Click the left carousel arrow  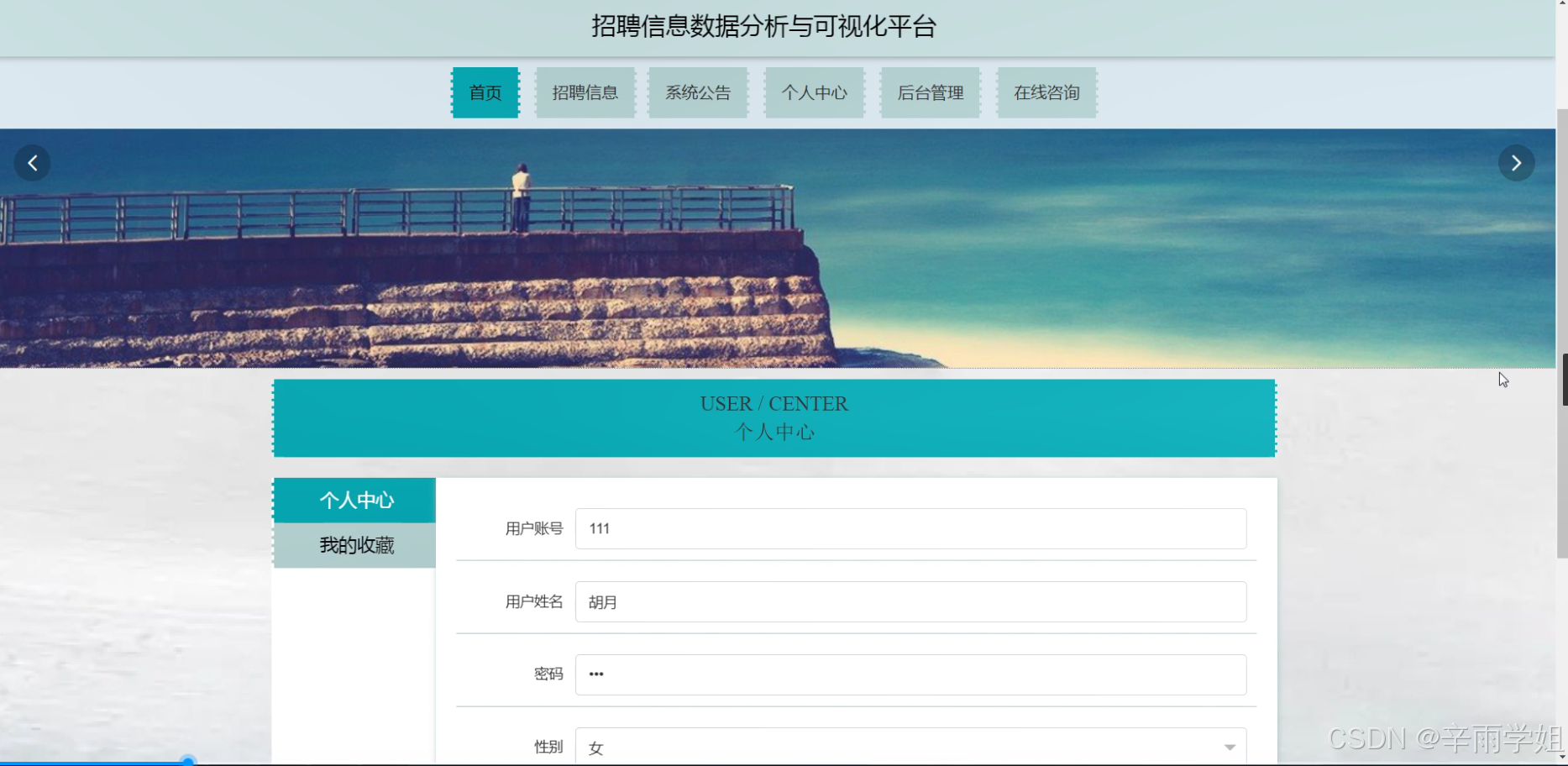[33, 163]
